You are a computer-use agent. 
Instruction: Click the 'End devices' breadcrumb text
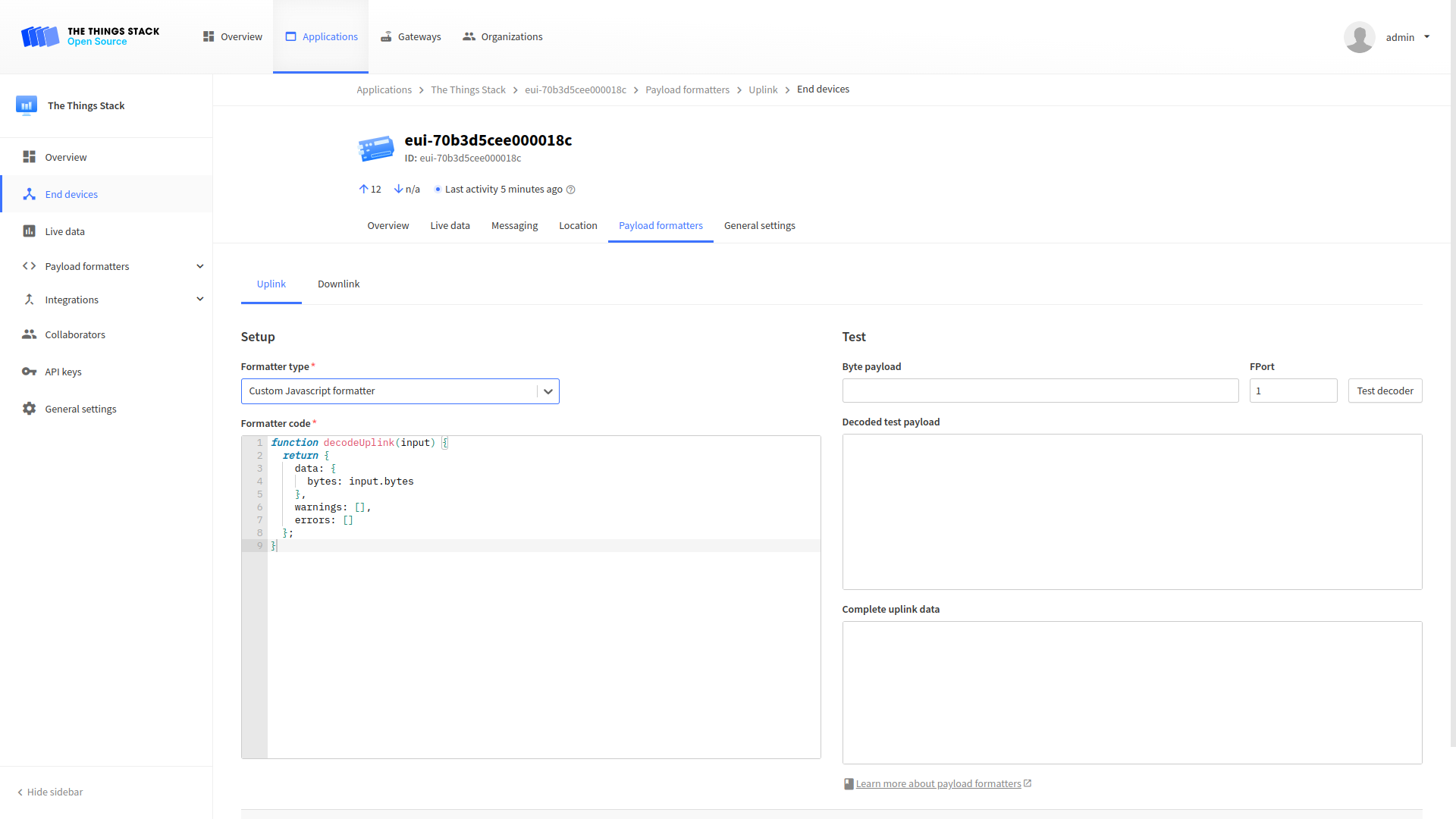(823, 89)
